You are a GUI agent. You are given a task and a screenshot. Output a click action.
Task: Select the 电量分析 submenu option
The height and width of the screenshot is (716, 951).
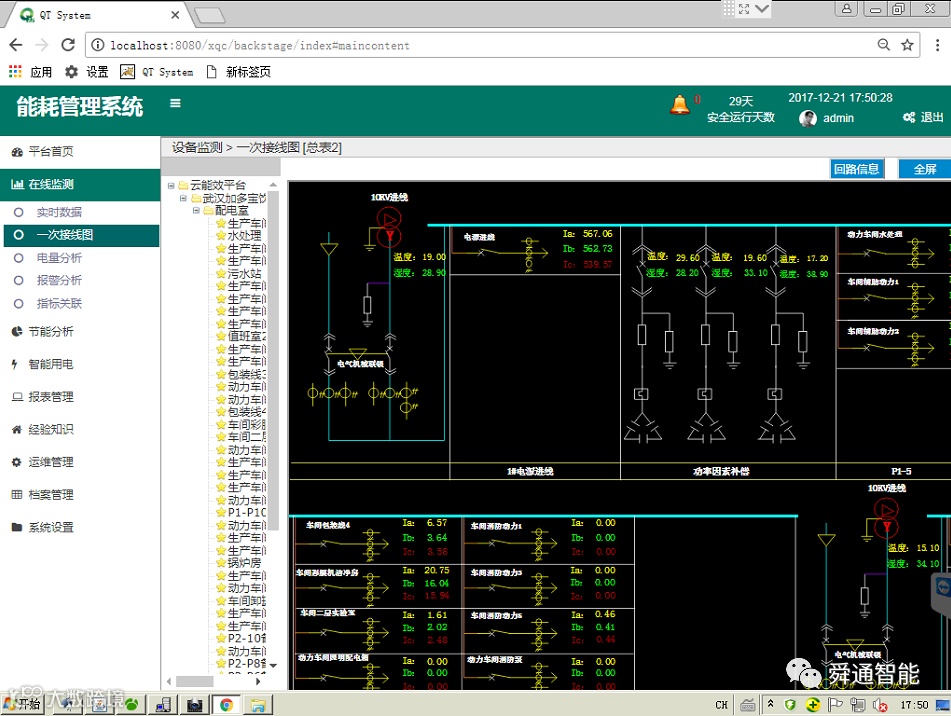coord(59,258)
